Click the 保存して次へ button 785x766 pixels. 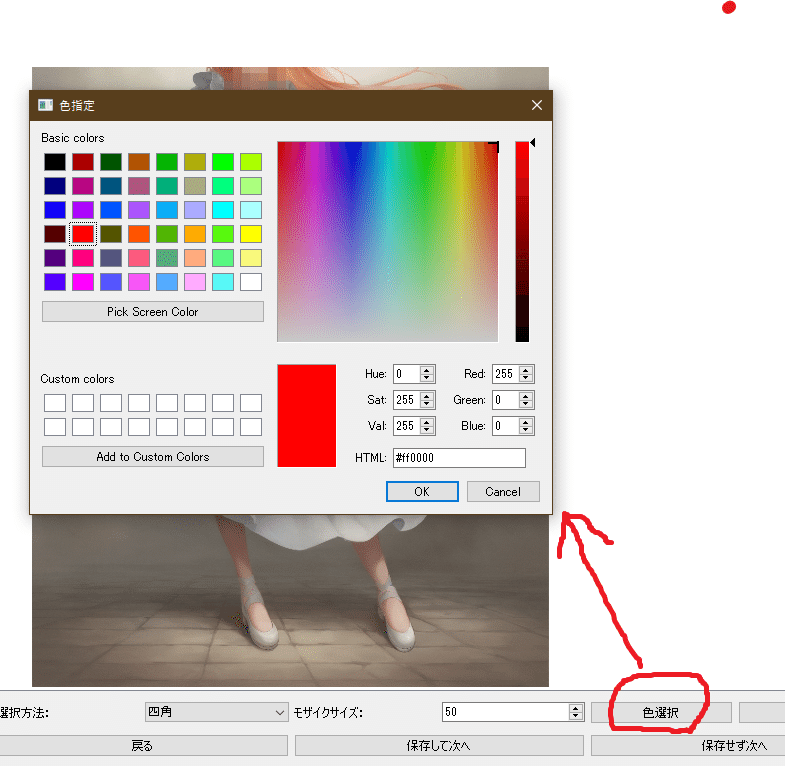[x=439, y=745]
